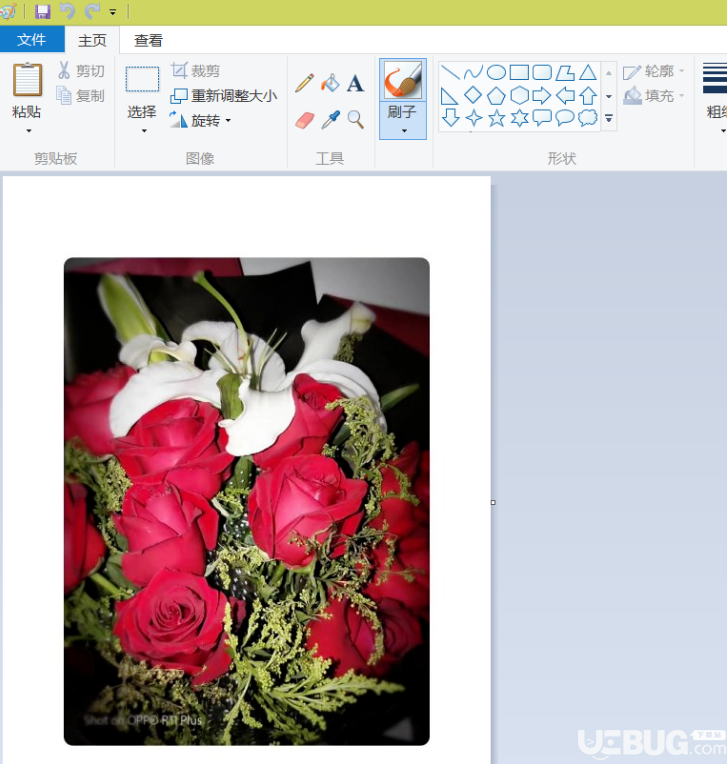Select the Triangle shape
727x764 pixels.
pyautogui.click(x=588, y=73)
